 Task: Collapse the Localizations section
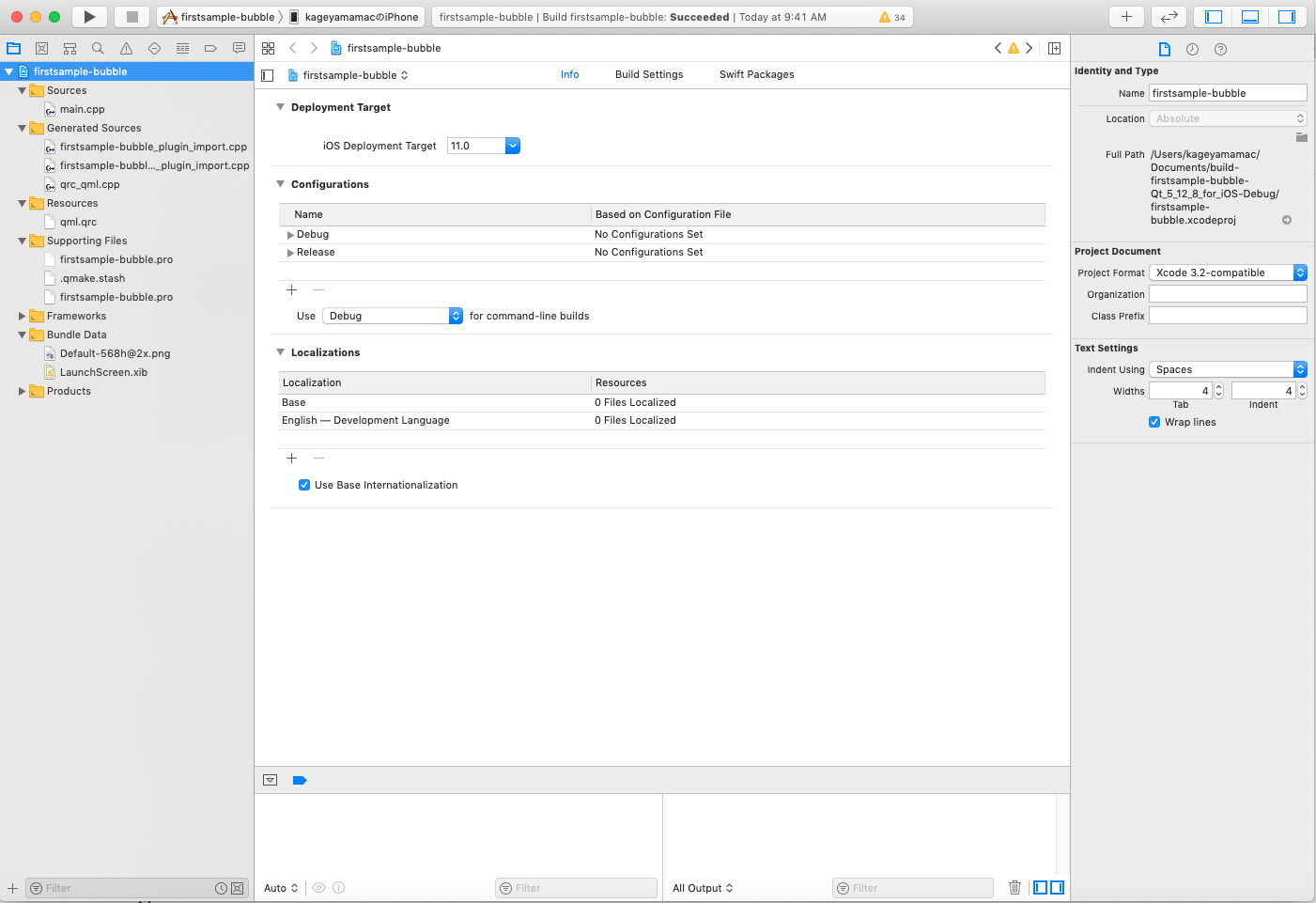(280, 352)
